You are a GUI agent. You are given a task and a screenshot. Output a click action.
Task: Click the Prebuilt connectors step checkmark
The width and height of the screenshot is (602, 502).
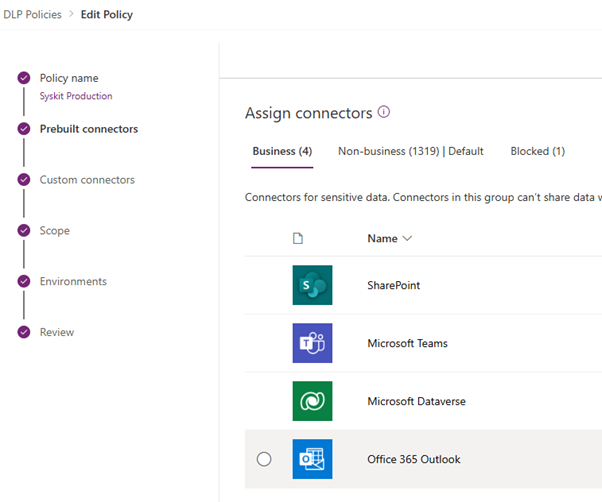click(24, 129)
